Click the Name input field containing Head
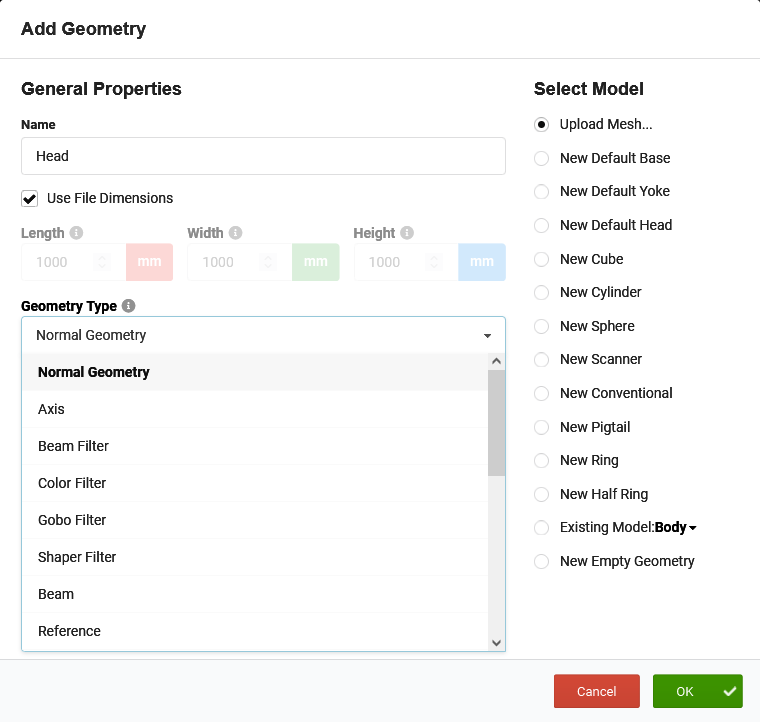The height and width of the screenshot is (722, 760). 263,156
